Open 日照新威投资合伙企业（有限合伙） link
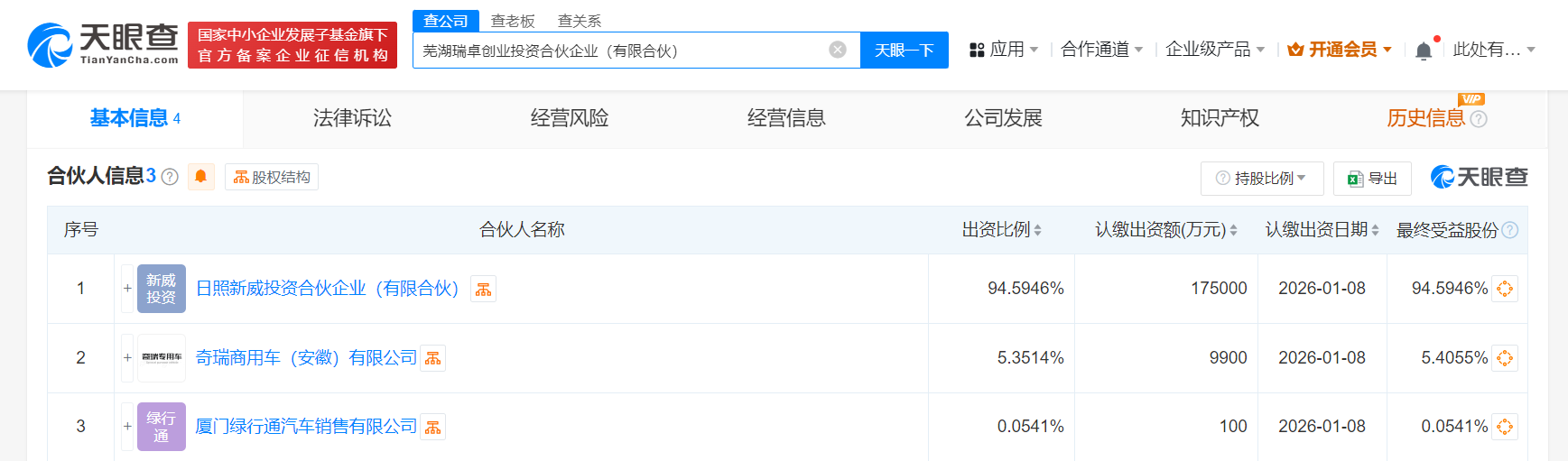 click(328, 289)
